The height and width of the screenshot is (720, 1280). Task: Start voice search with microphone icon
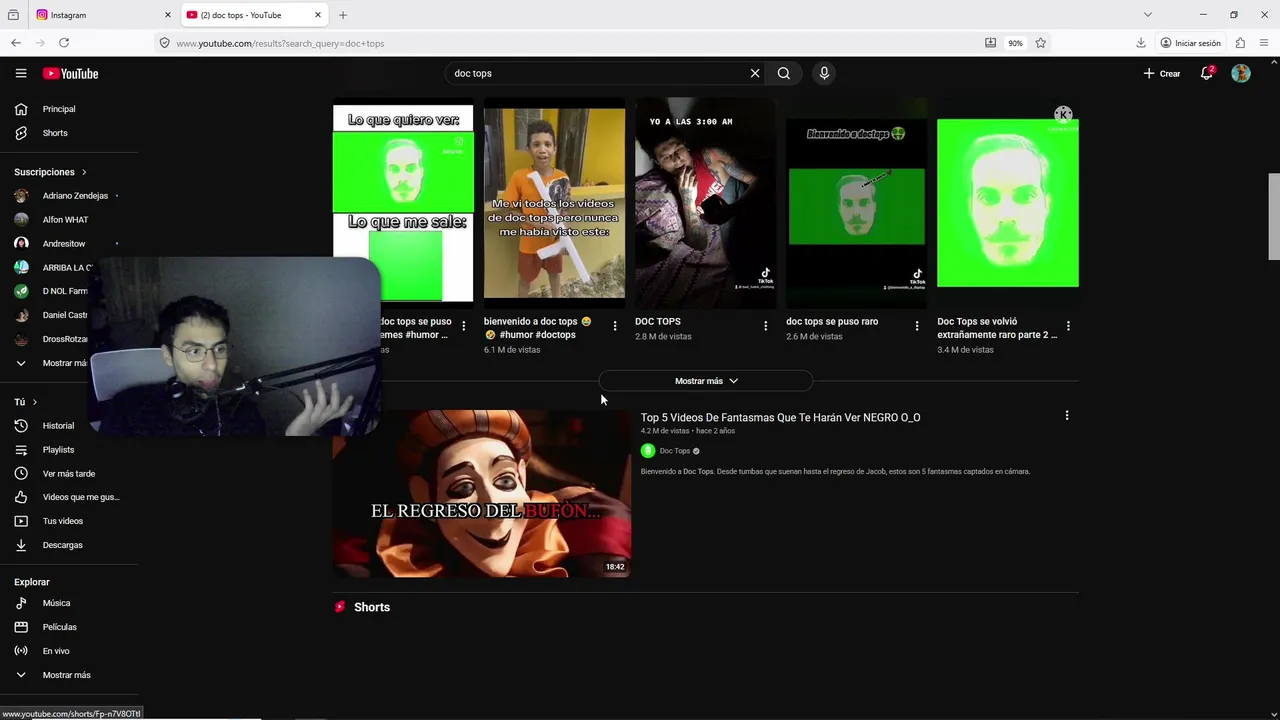tap(824, 73)
